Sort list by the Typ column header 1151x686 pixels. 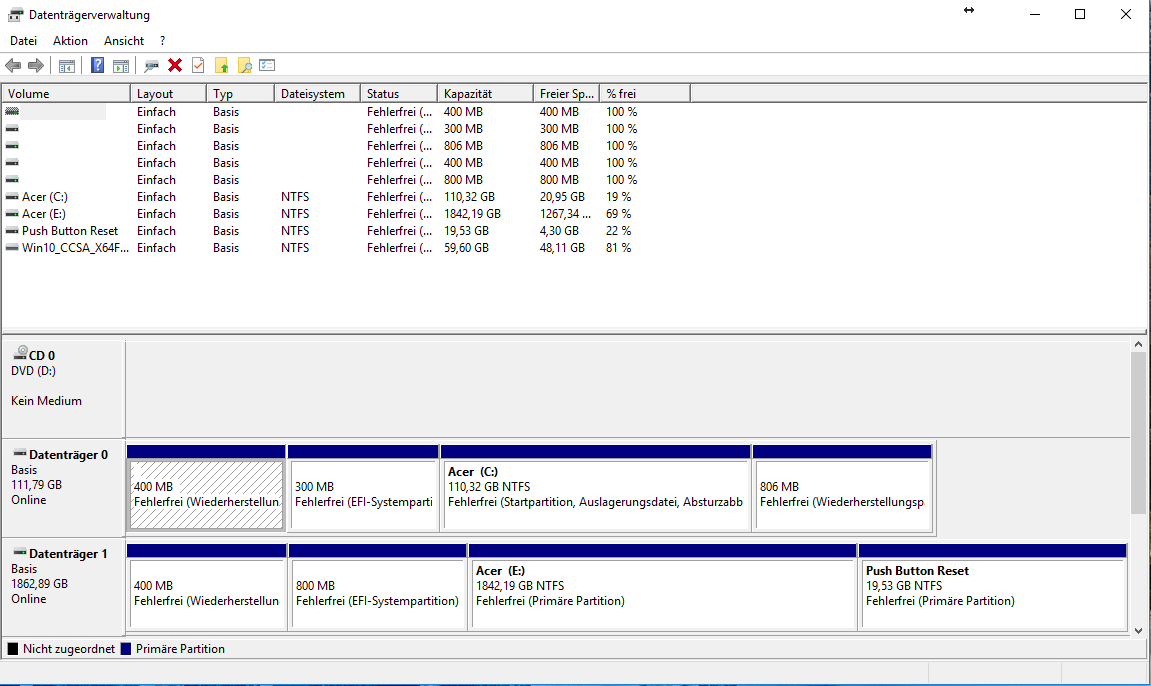(240, 94)
